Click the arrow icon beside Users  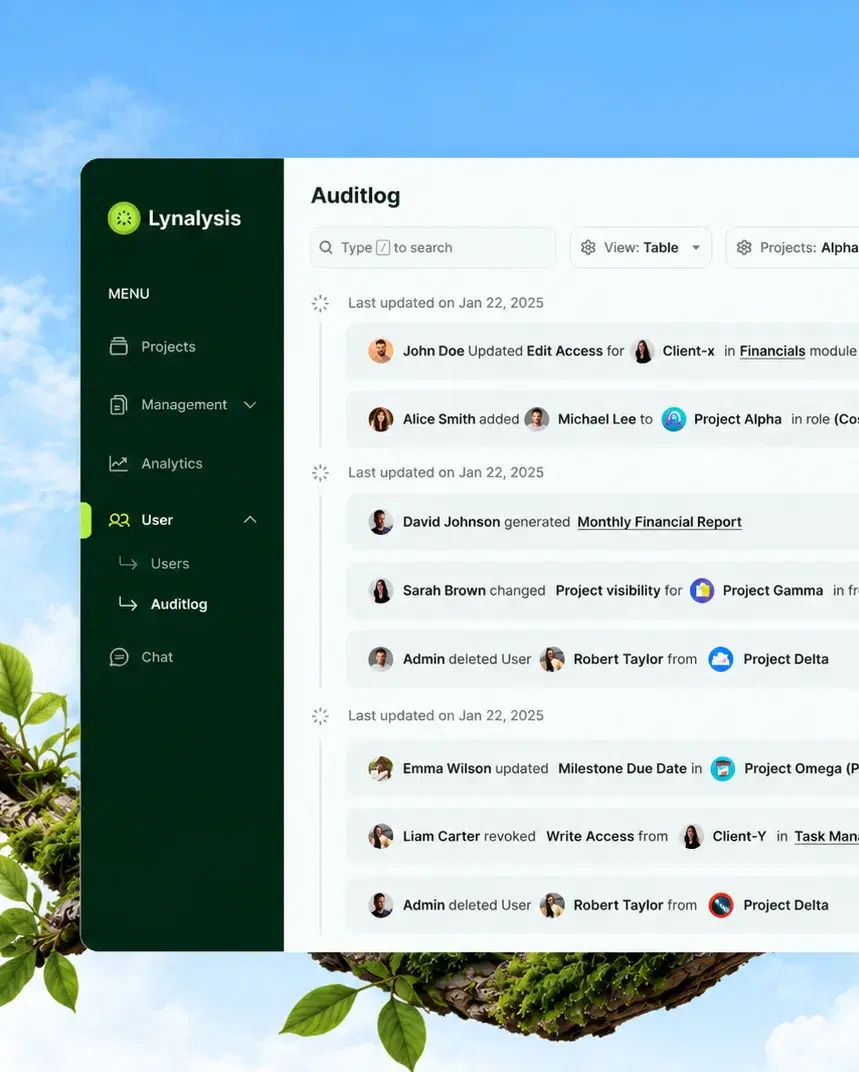tap(128, 563)
